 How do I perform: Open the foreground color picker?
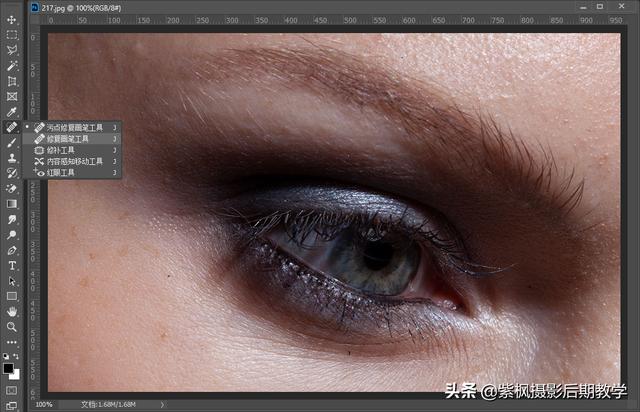[x=9, y=368]
